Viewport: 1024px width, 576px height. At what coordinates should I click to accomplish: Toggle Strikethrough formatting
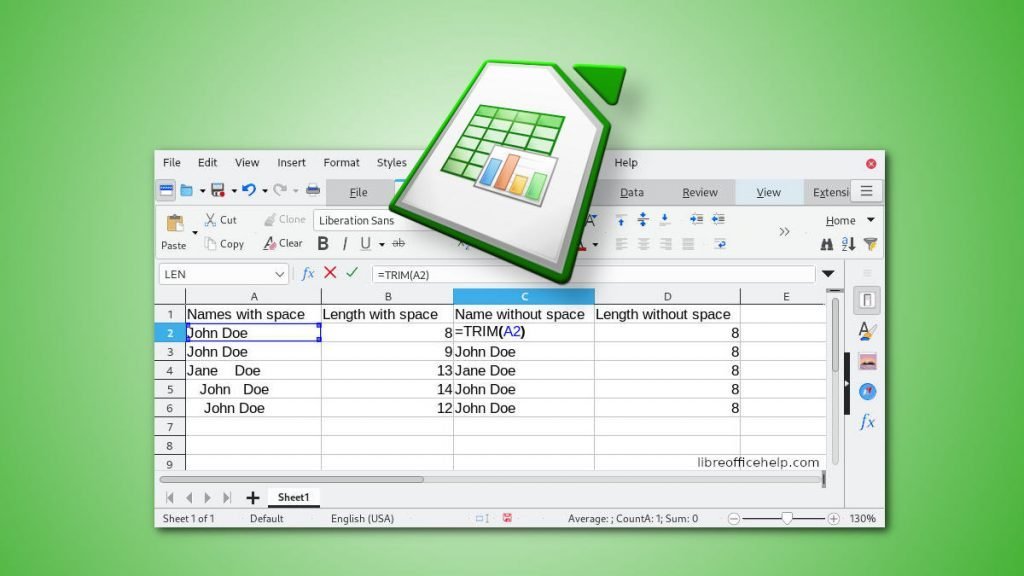click(x=398, y=243)
